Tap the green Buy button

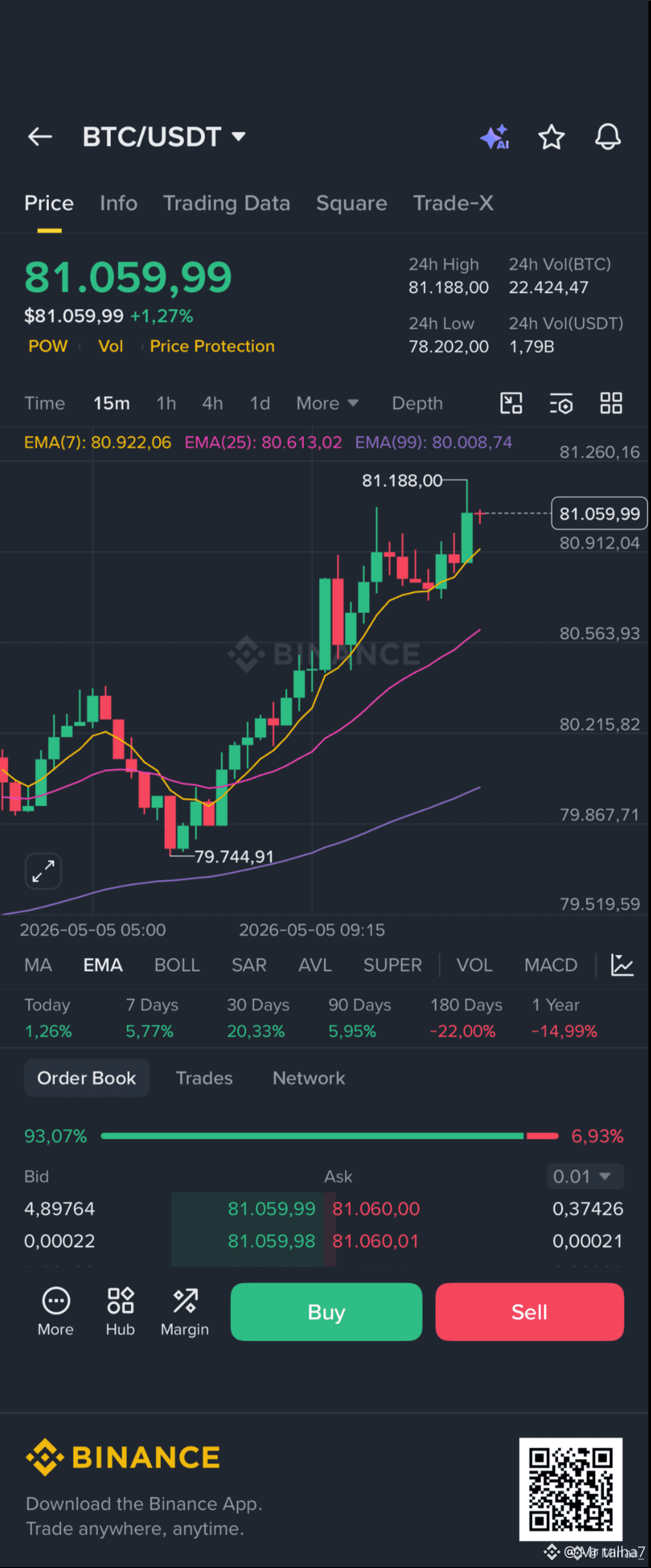click(326, 1312)
